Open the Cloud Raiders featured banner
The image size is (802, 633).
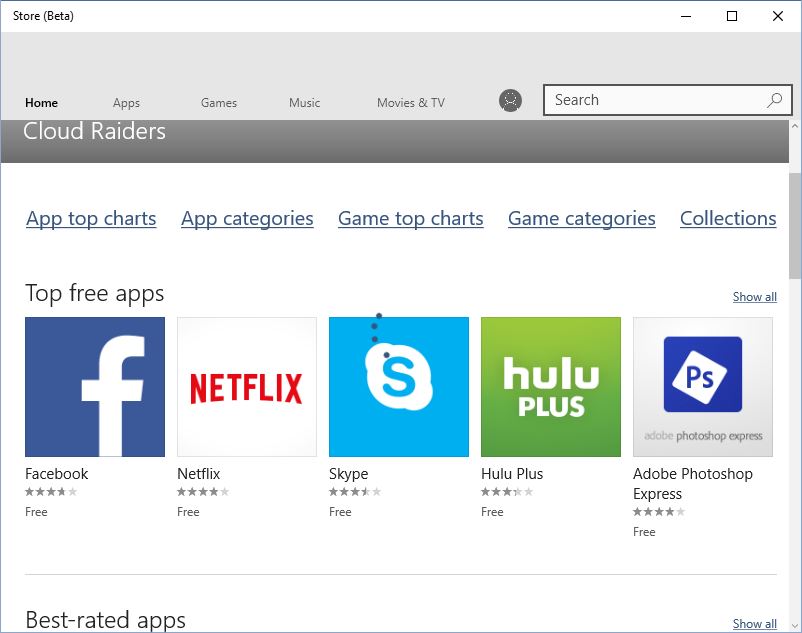click(394, 141)
